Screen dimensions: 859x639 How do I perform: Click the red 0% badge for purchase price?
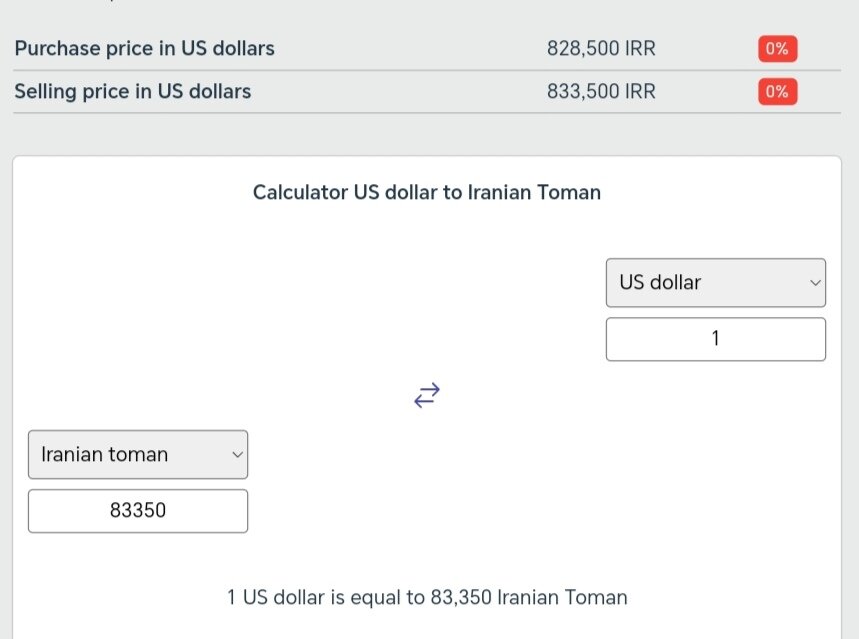point(777,49)
